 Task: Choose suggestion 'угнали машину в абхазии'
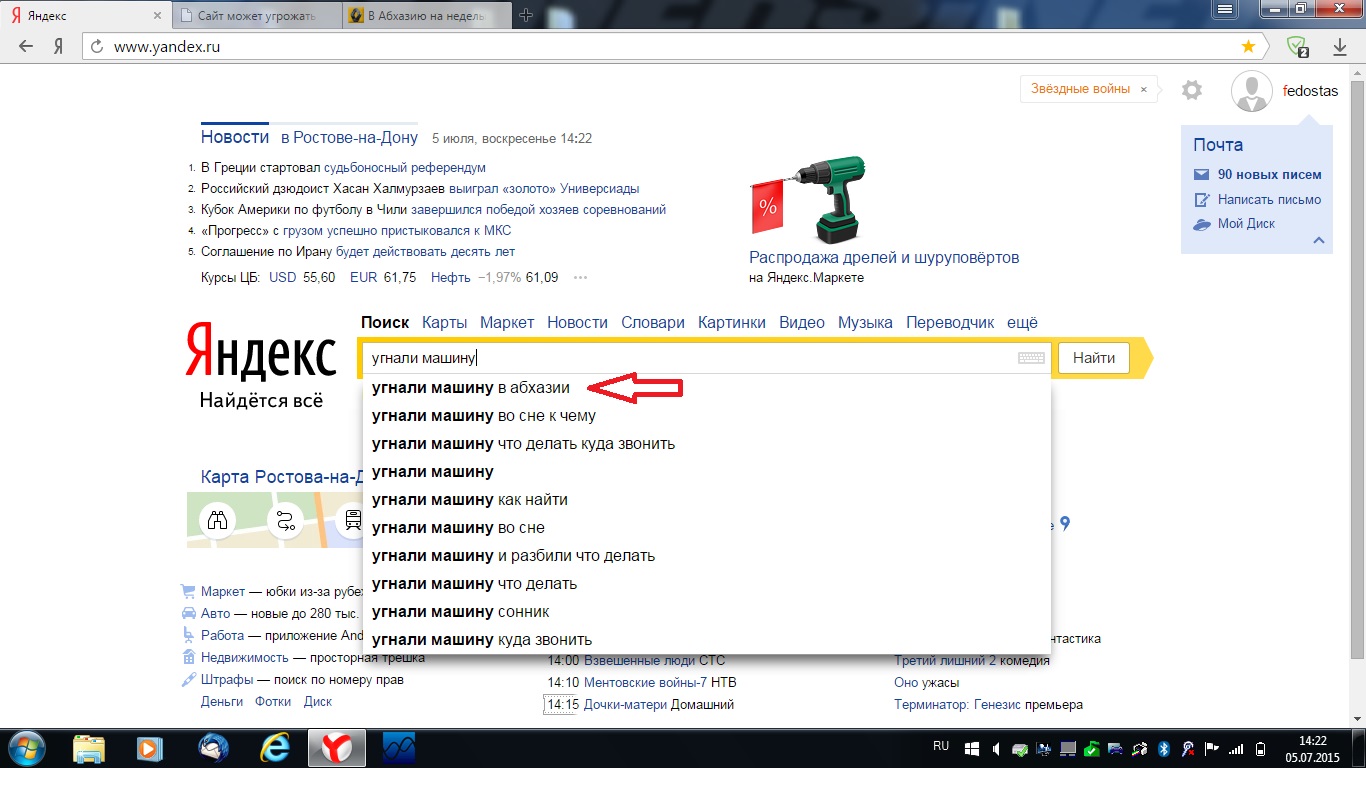coord(706,388)
